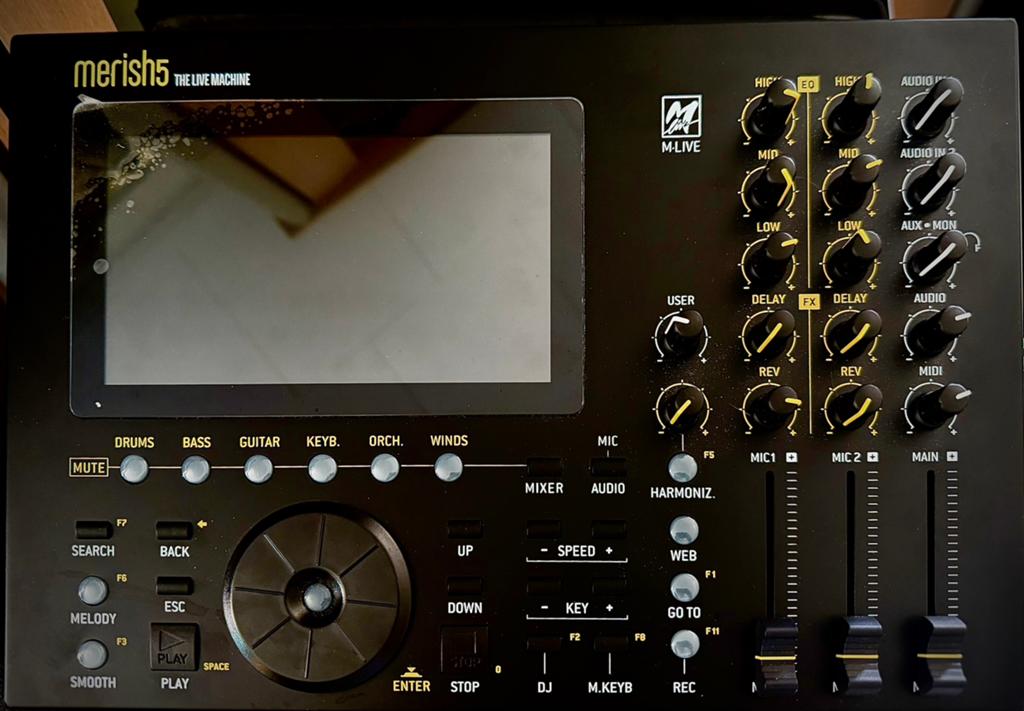Tap the M-LIVE logo badge

[680, 124]
